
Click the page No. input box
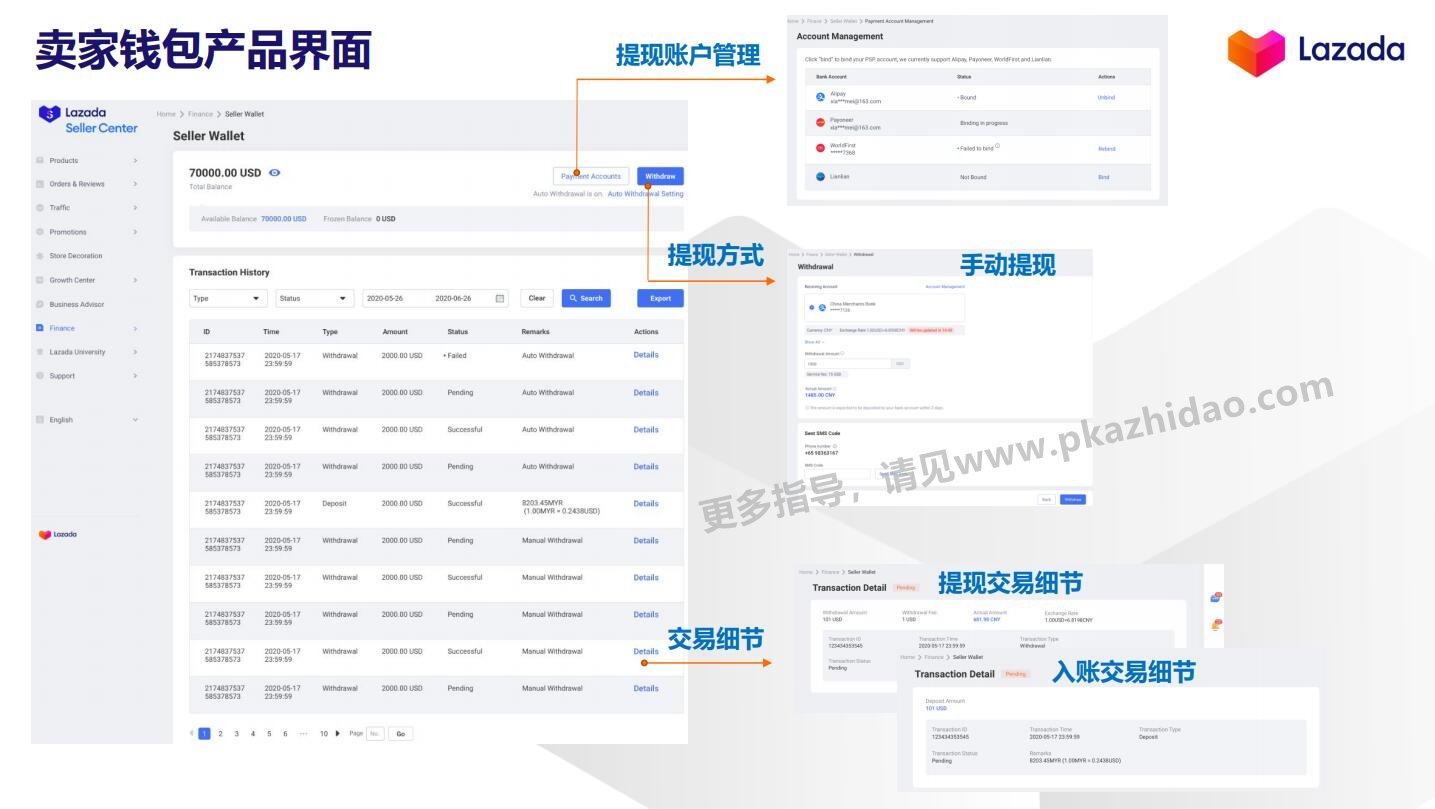point(375,733)
